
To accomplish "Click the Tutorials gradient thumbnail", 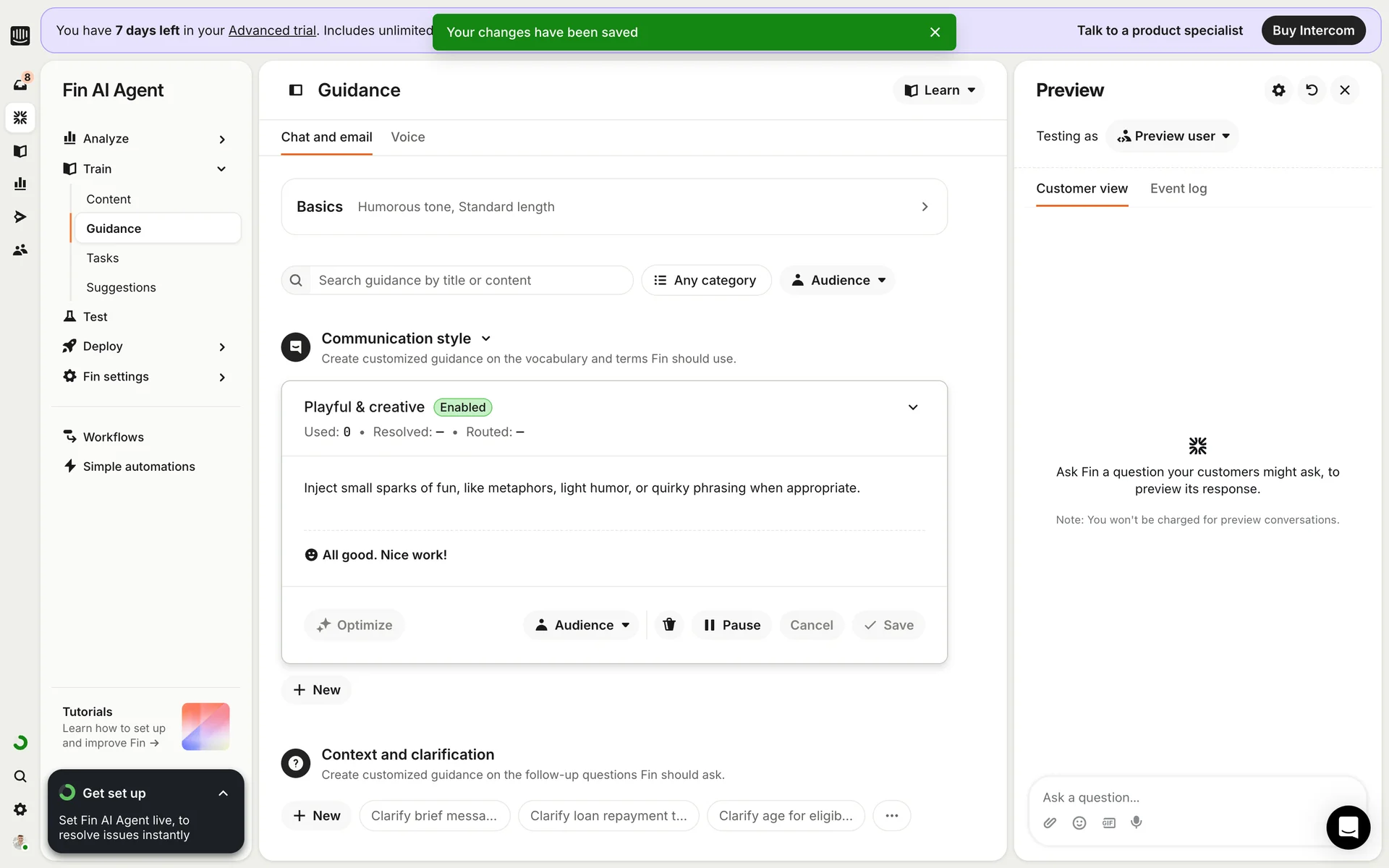I will click(x=205, y=726).
